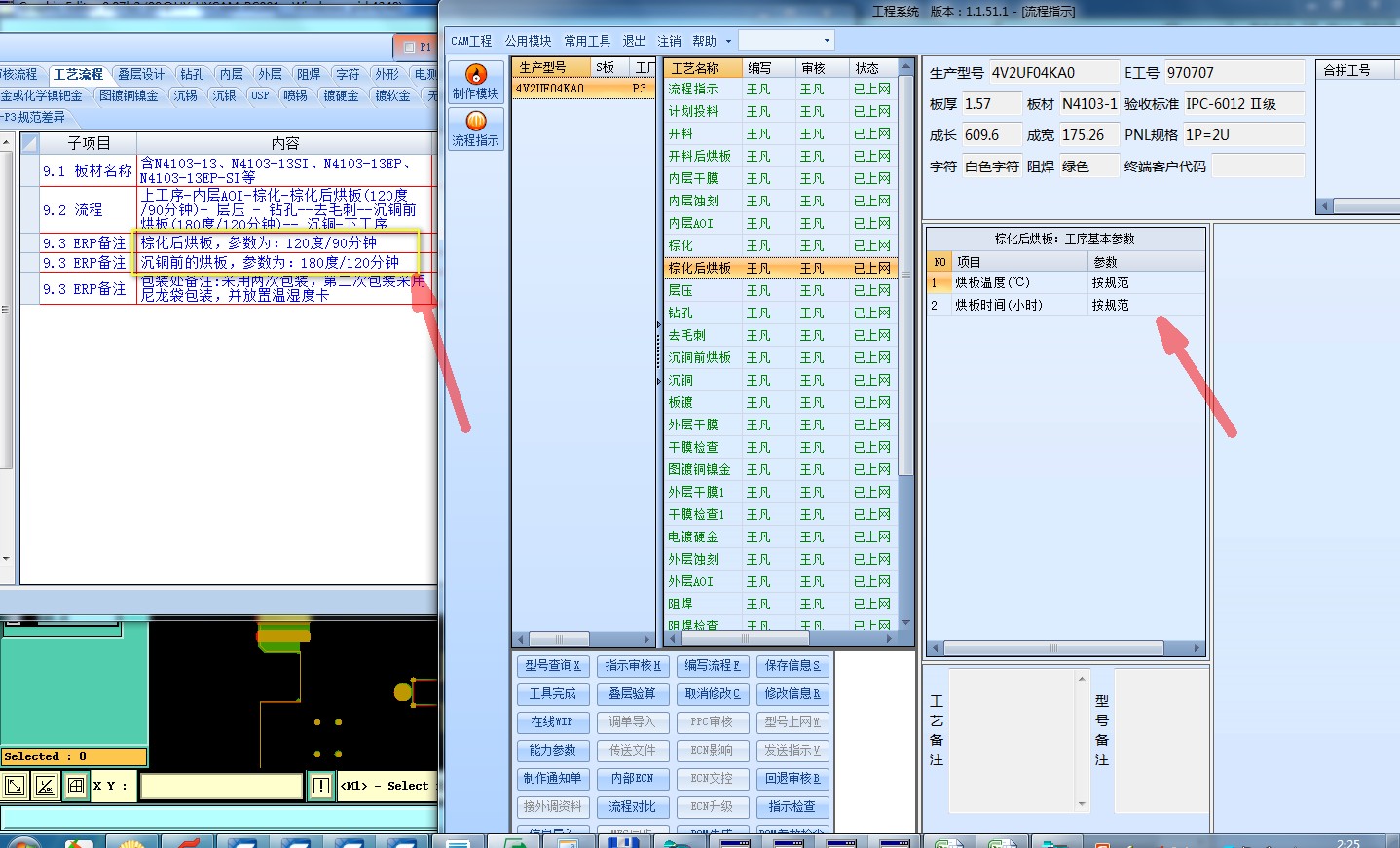
Task: Click the 在线WIP button
Action: (553, 722)
